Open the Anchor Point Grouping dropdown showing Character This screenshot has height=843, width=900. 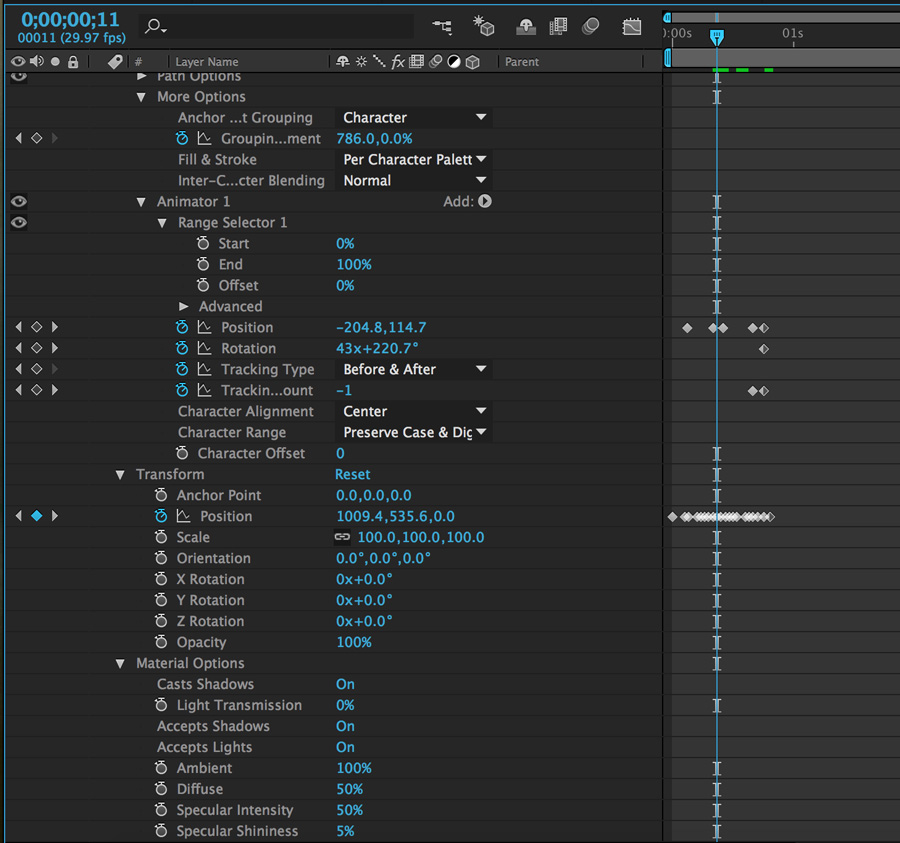(413, 117)
